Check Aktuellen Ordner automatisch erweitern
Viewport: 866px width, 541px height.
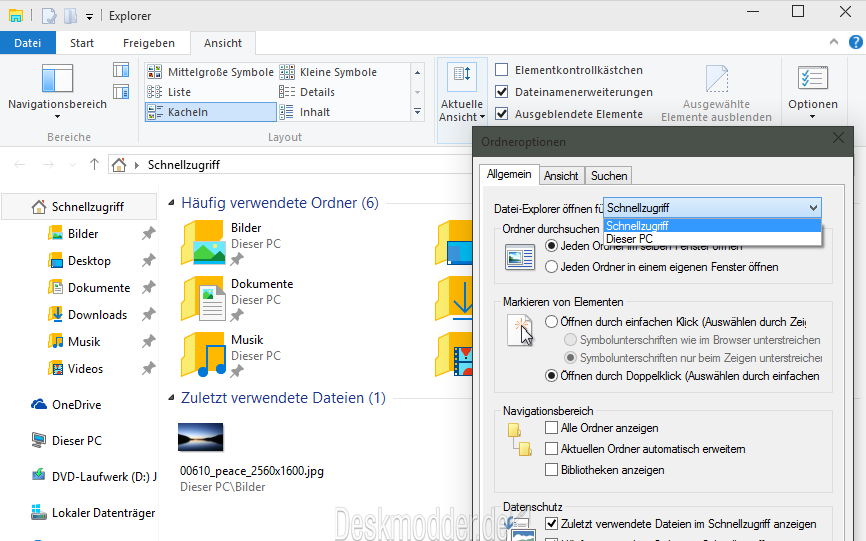pos(551,449)
